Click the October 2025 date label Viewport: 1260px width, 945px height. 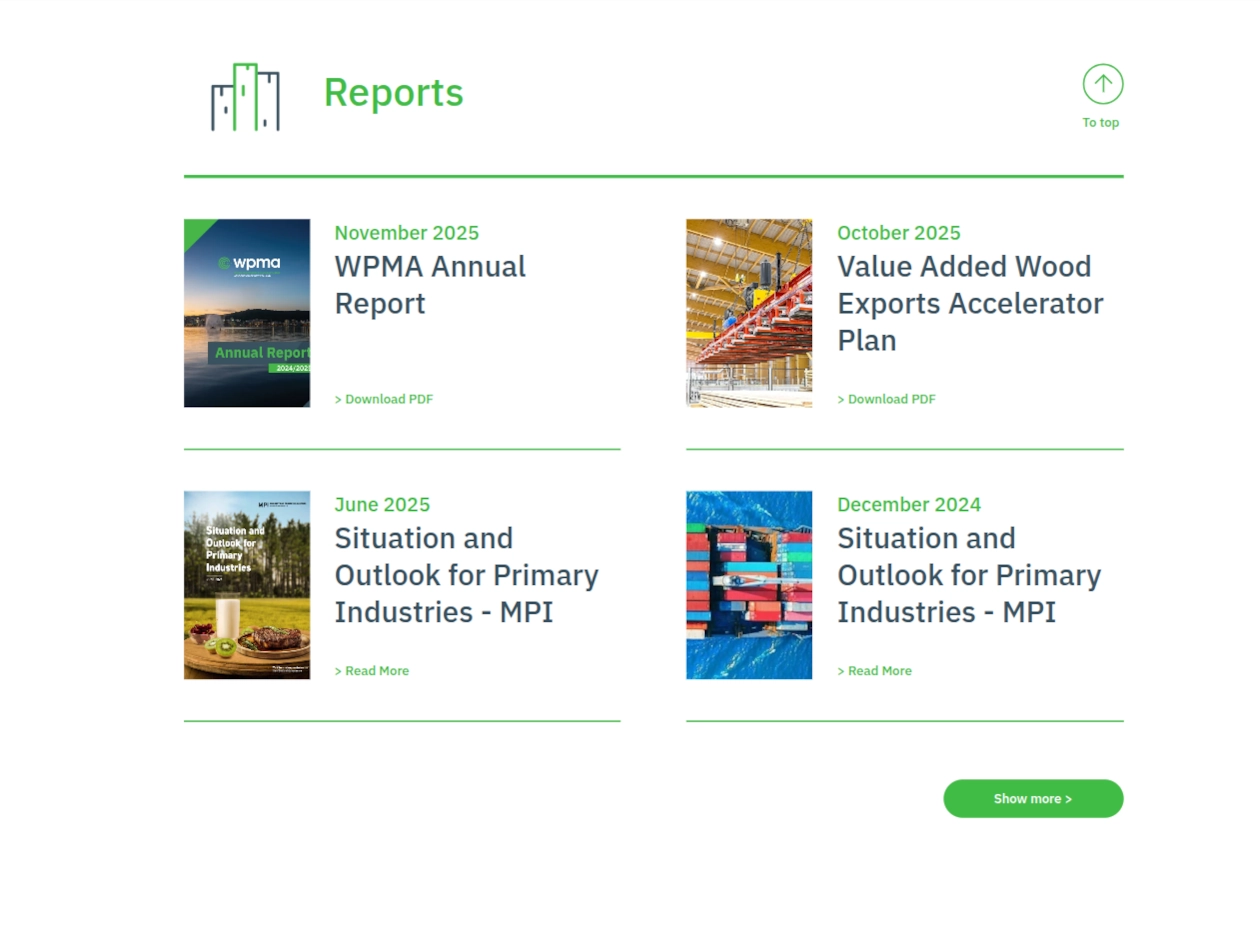898,233
